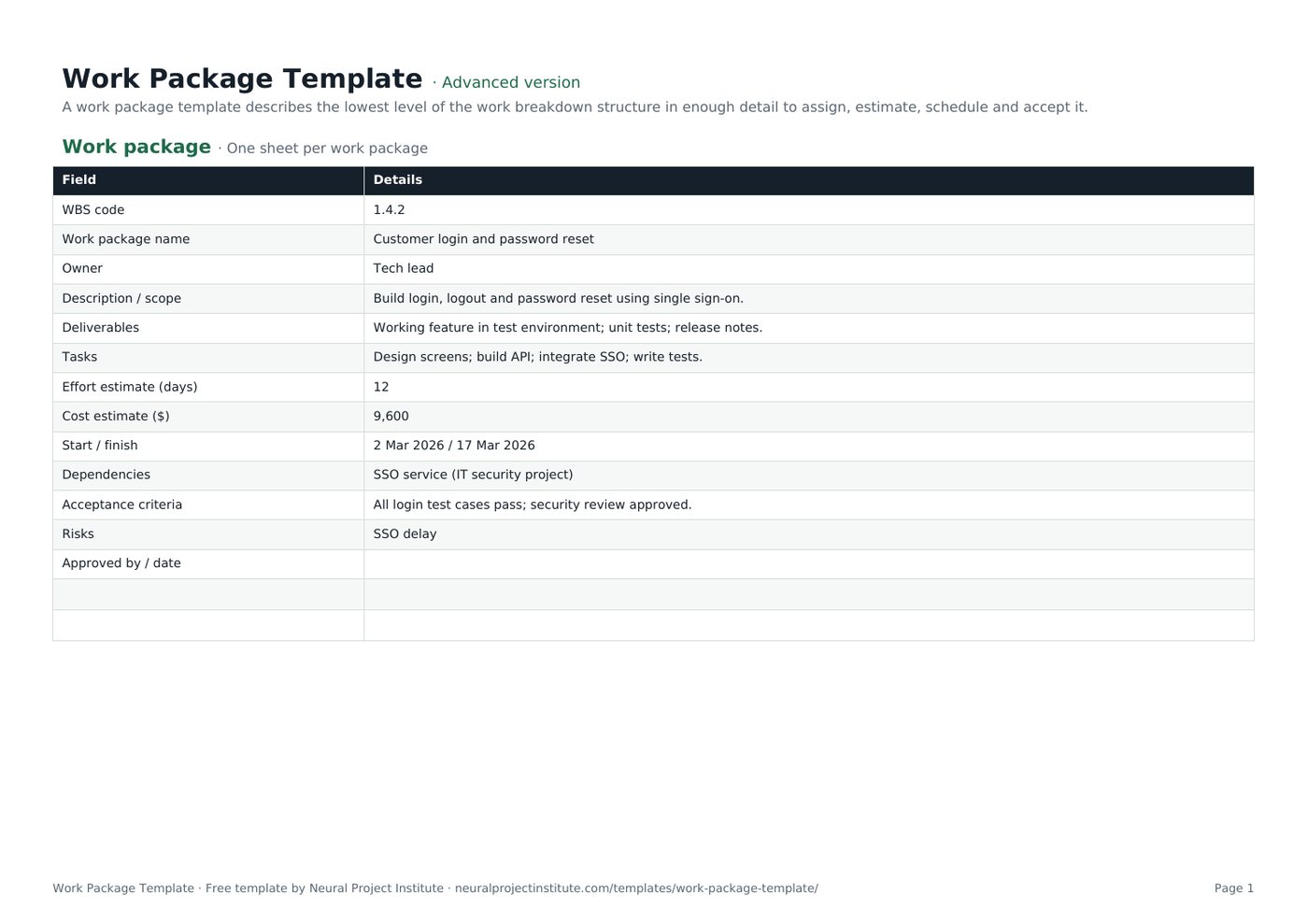Screen dimensions: 1308x924
Task: Select the "Cost estimate ($)" field cell
Action: click(x=208, y=417)
